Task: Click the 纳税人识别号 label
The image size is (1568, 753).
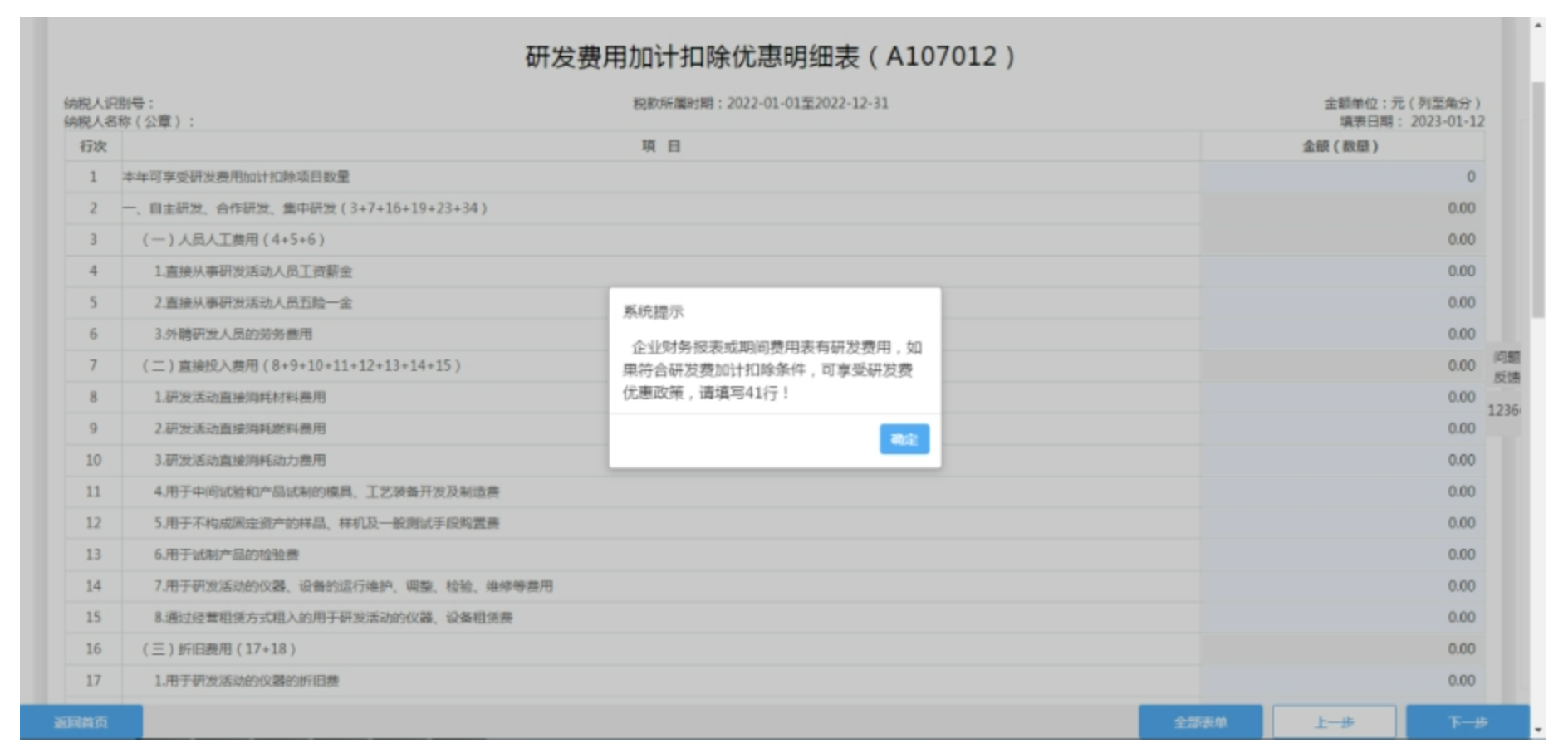Action: (109, 103)
